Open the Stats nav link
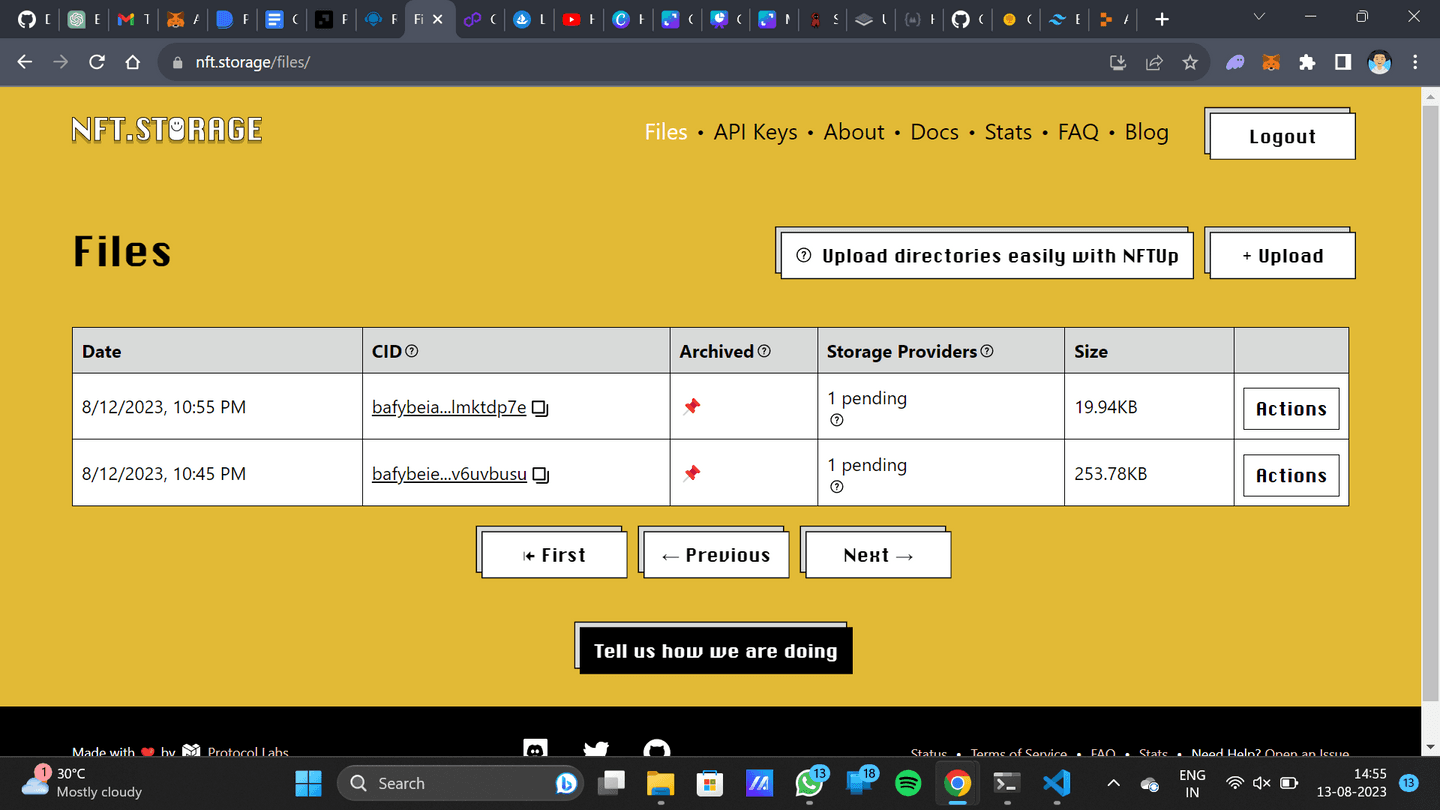The width and height of the screenshot is (1440, 810). tap(1008, 132)
